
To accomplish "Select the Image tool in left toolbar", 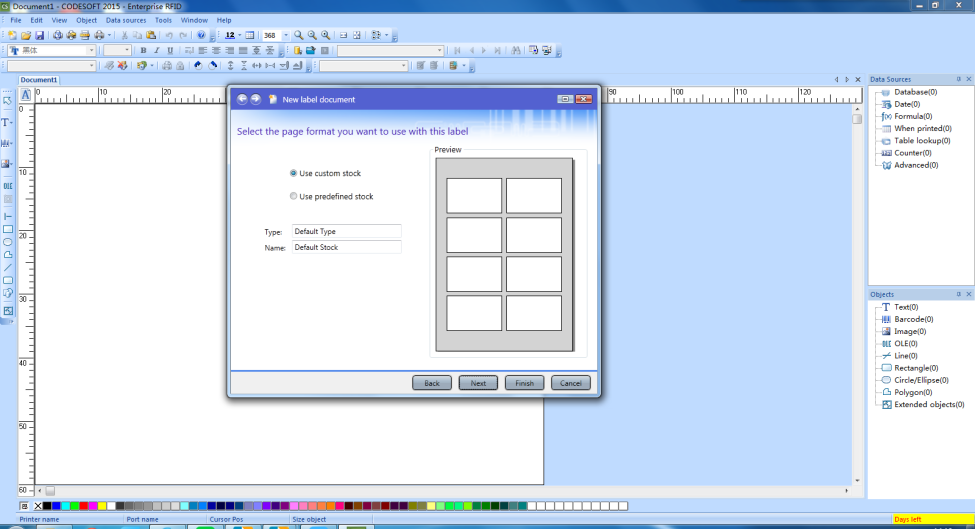I will pyautogui.click(x=7, y=164).
